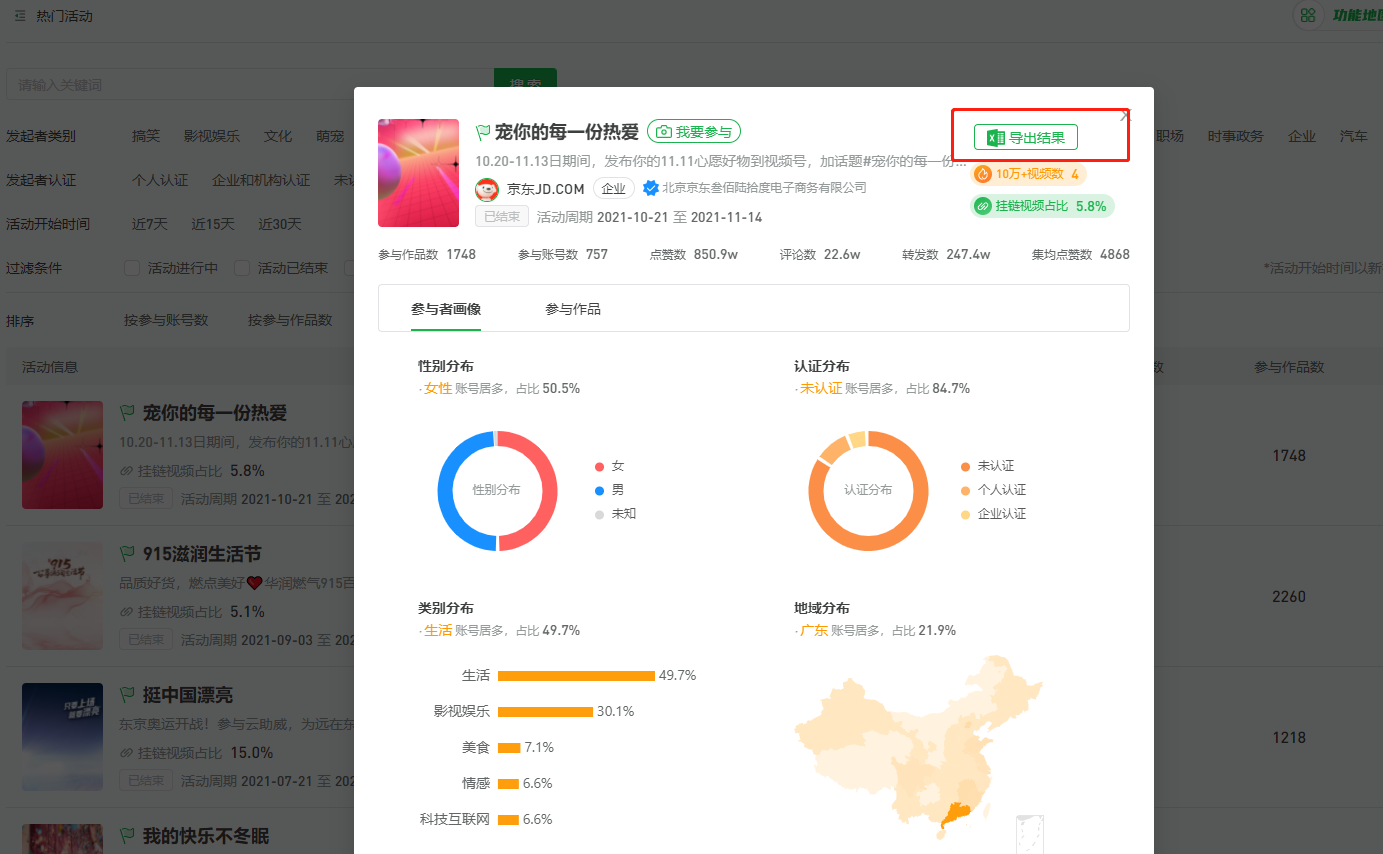1383x854 pixels.
Task: Filter by 企业和机构认证
Action: (261, 180)
